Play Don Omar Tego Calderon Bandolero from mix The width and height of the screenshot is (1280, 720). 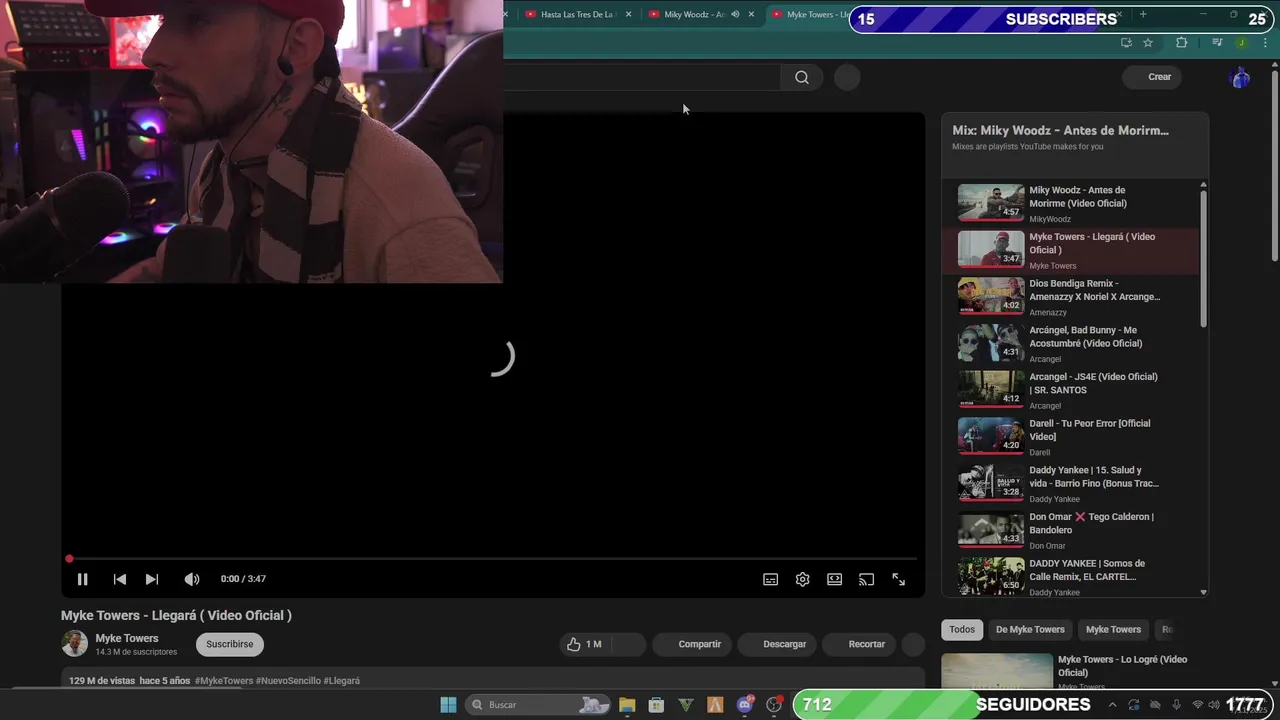[x=1070, y=530]
